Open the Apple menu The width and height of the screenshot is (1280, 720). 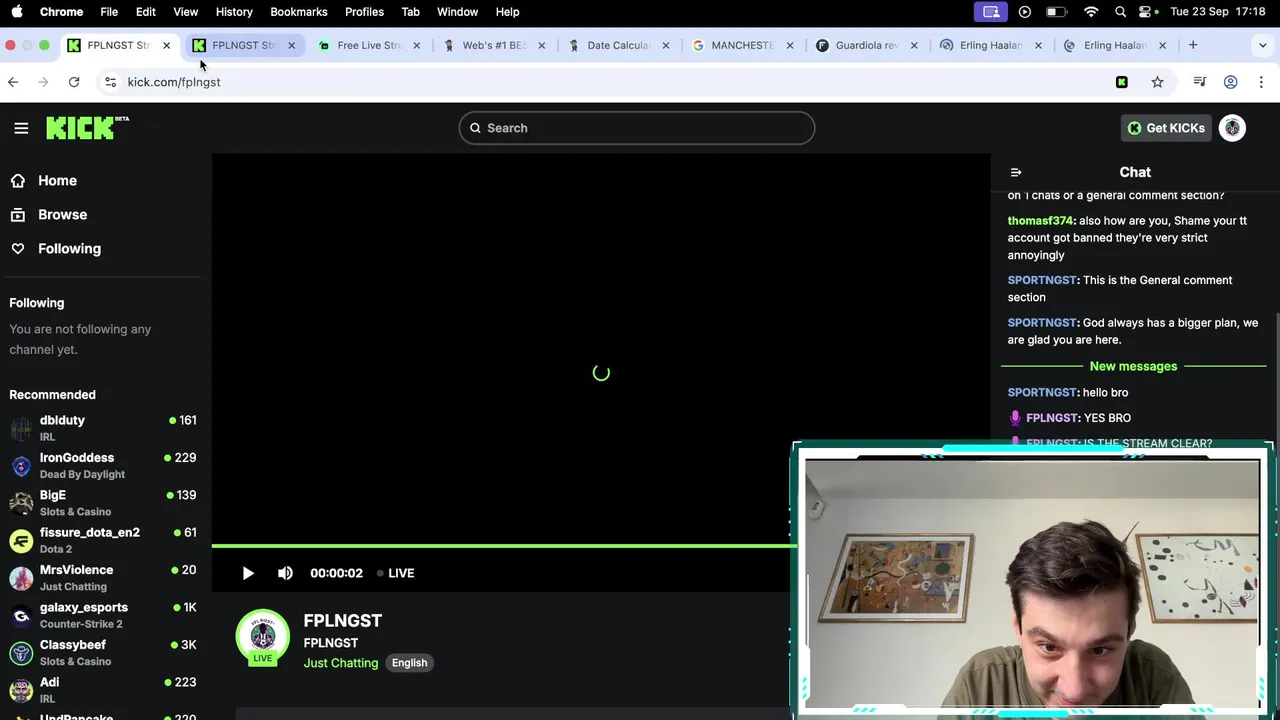(x=17, y=12)
